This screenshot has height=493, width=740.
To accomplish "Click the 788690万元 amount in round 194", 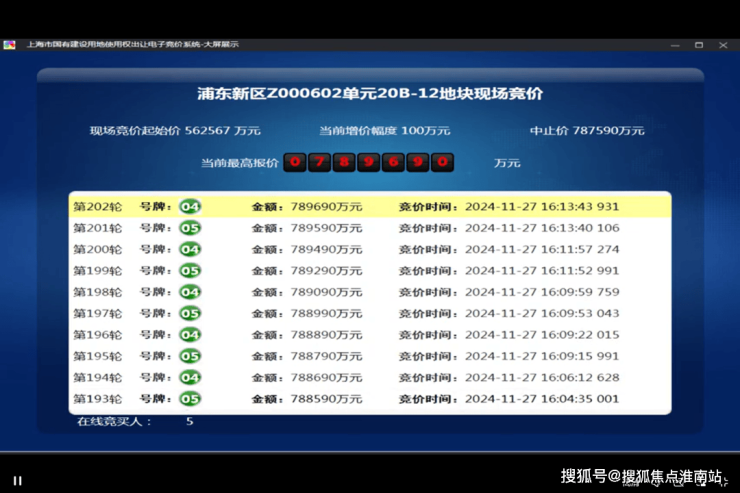I will (x=326, y=378).
